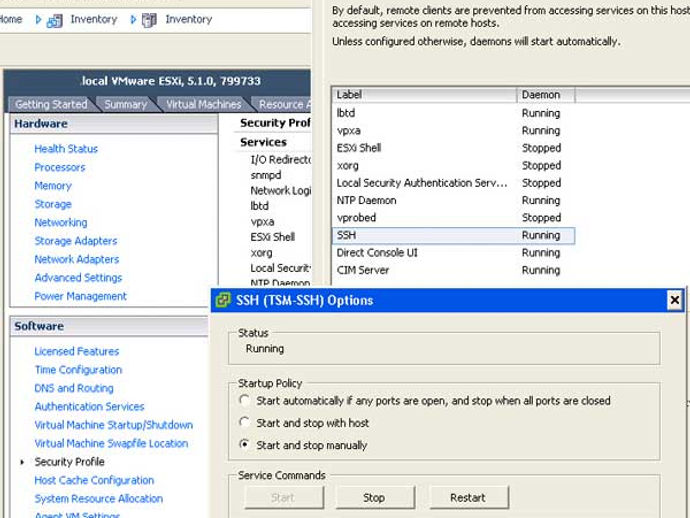The image size is (690, 518).
Task: Select the xorg row in services table
Action: [x=453, y=165]
